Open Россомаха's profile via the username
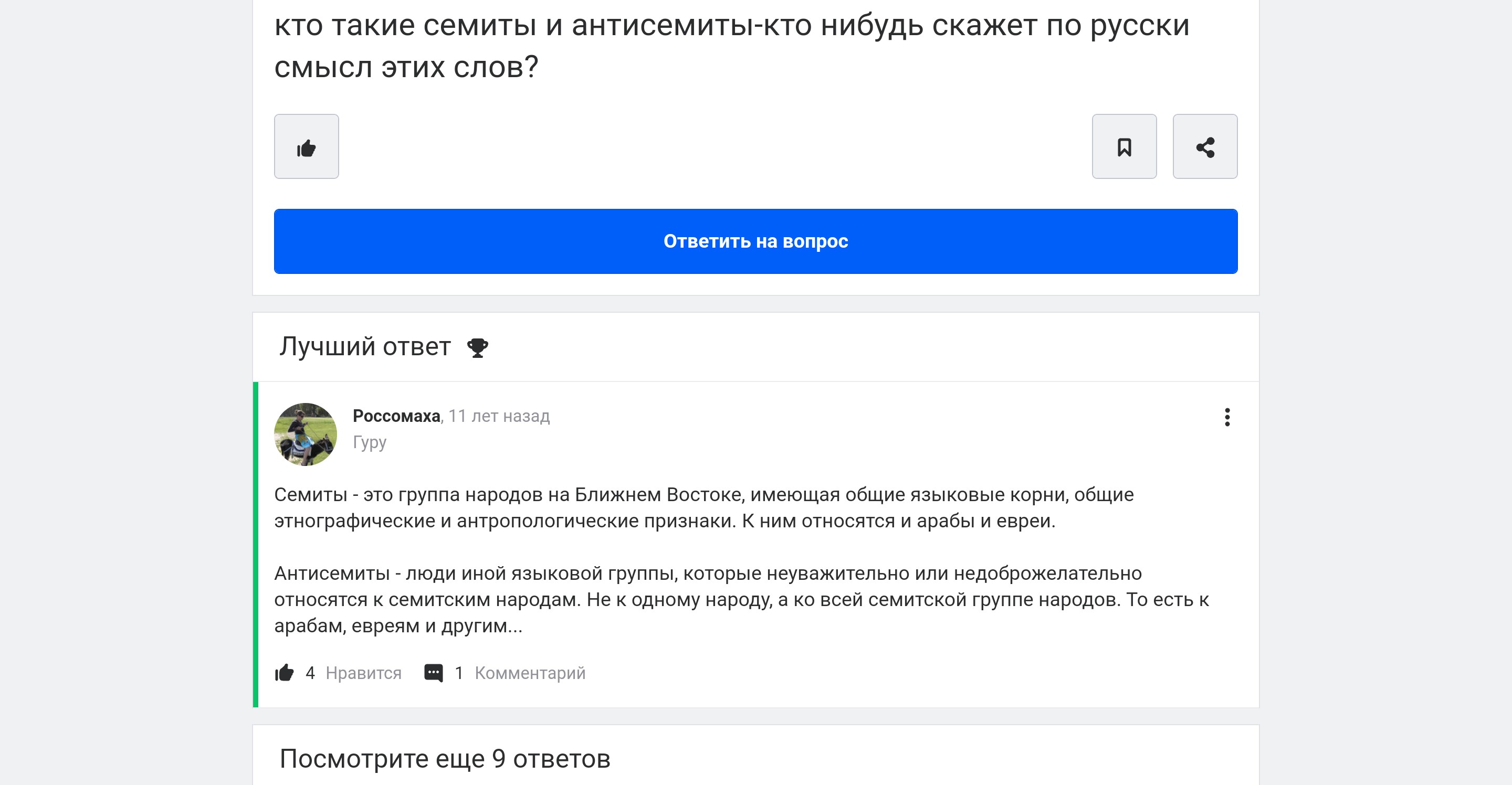 (x=396, y=416)
